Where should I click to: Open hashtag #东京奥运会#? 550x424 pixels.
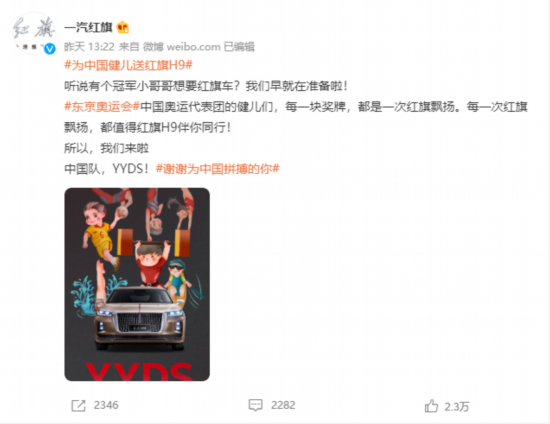click(x=102, y=106)
